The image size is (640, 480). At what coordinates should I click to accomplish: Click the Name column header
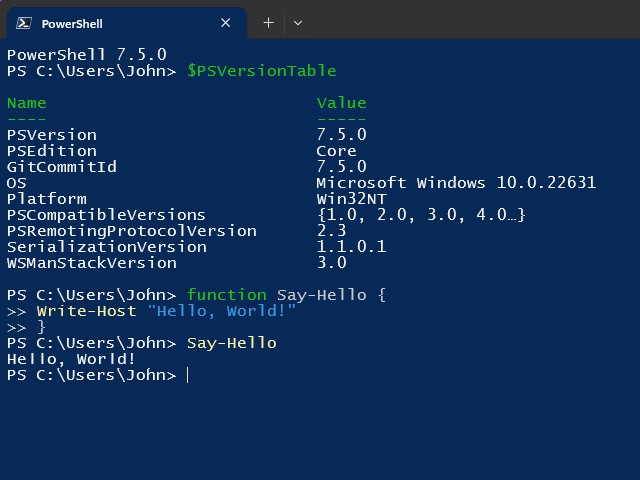(27, 103)
